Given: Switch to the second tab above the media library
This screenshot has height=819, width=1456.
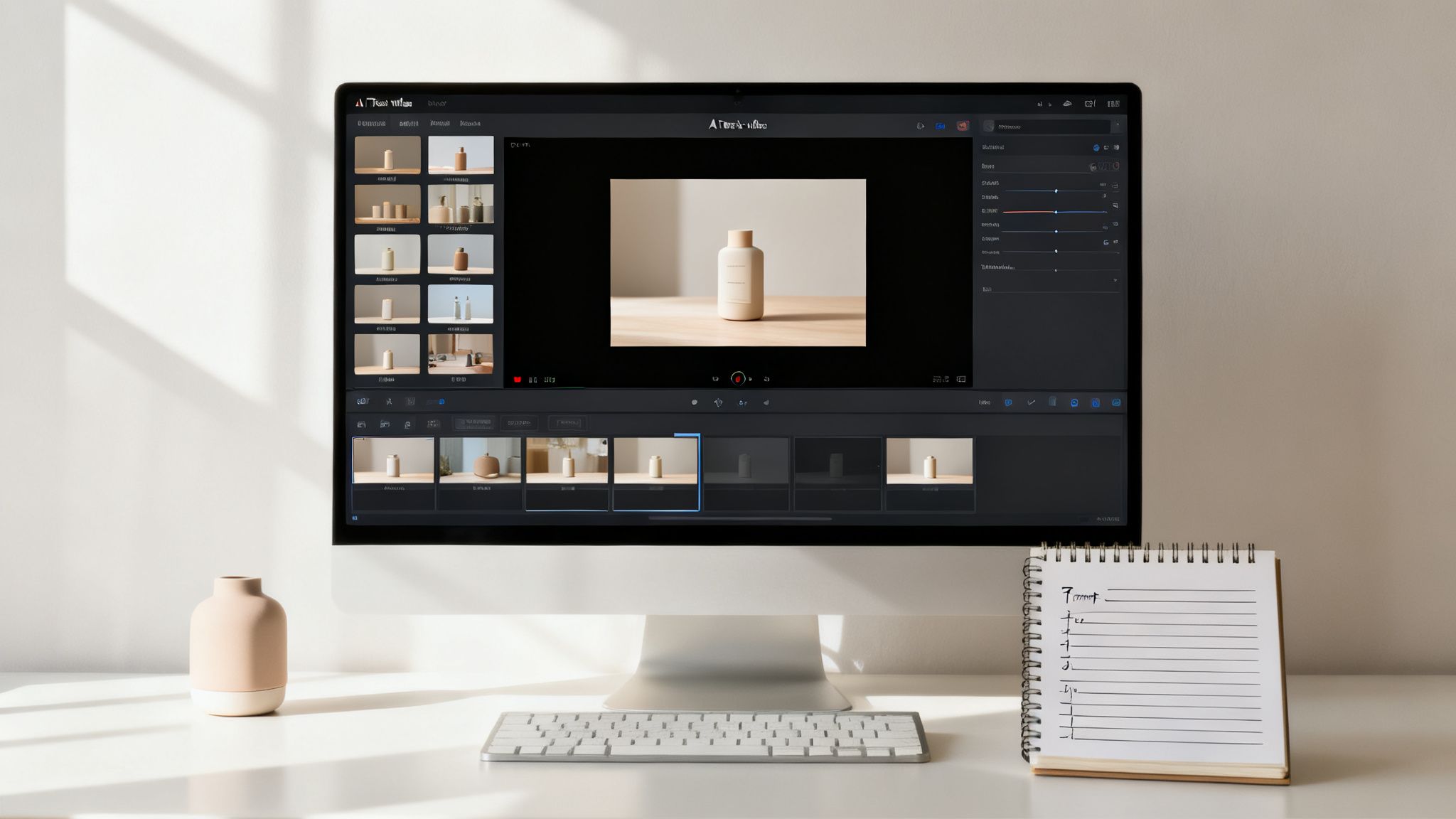Looking at the screenshot, I should pyautogui.click(x=408, y=124).
